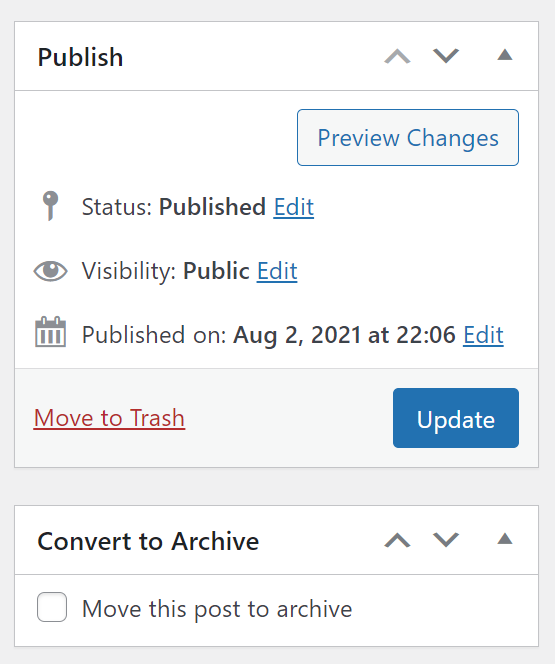555x664 pixels.
Task: Check the Move this post to archive checkbox
Action: tap(52, 607)
